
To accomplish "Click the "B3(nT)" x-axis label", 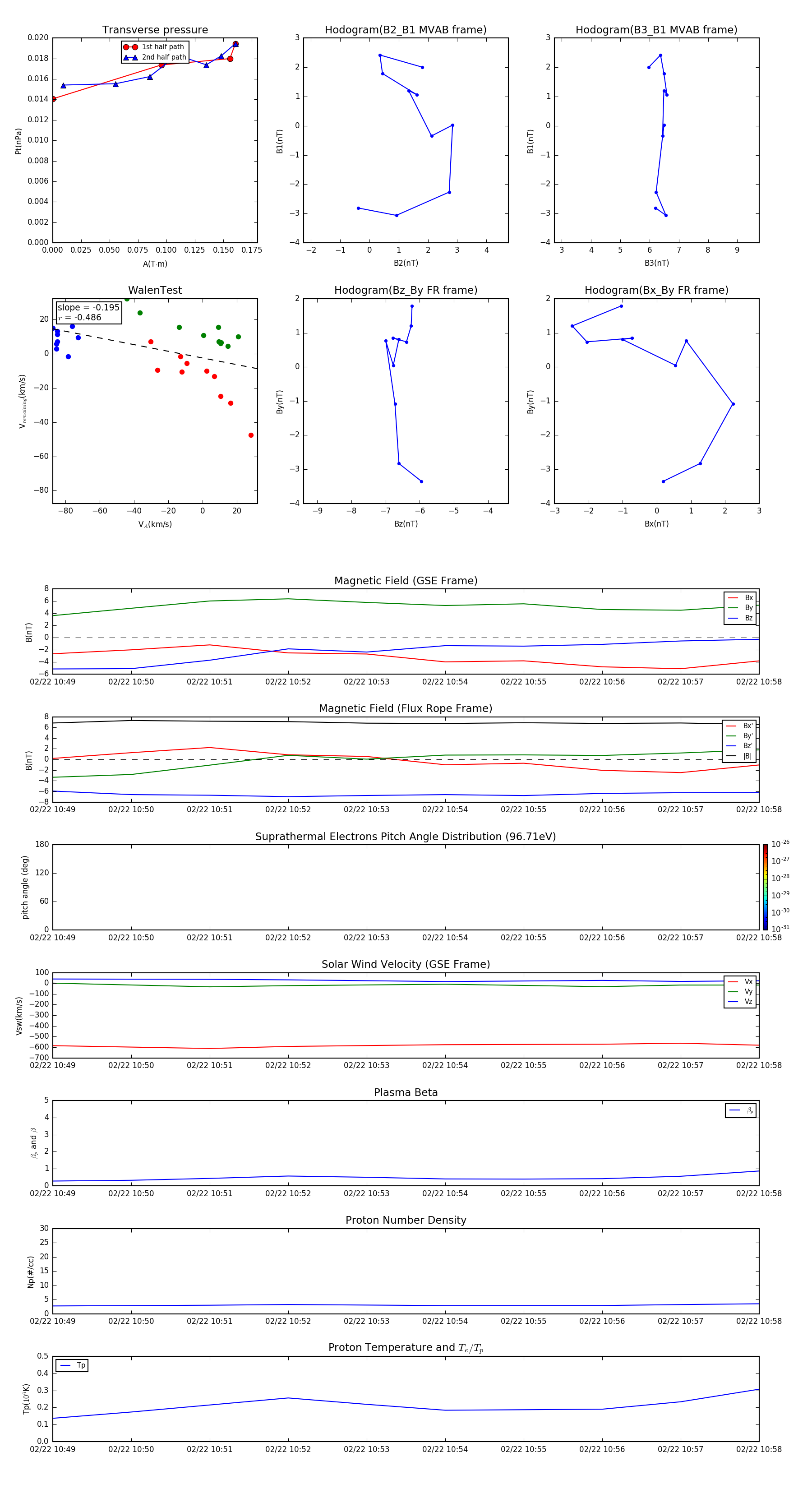I will [656, 263].
